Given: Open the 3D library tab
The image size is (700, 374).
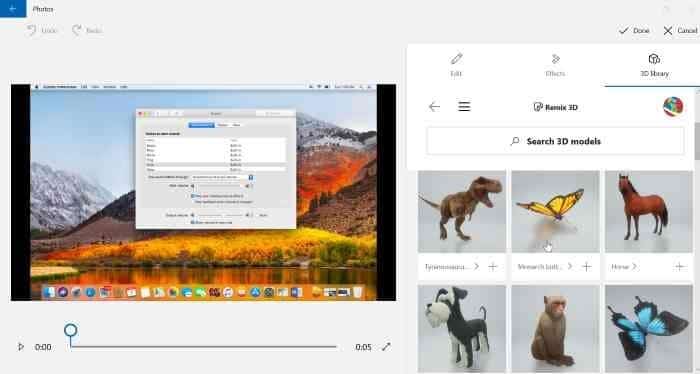Looking at the screenshot, I should pos(654,65).
